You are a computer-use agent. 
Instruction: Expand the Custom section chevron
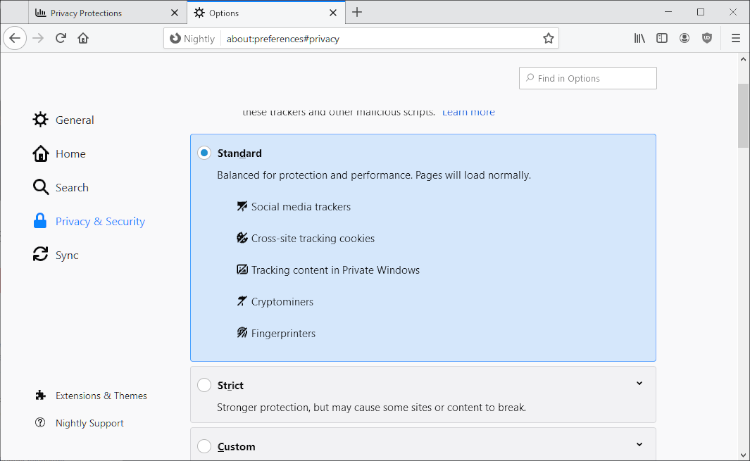[x=639, y=444]
